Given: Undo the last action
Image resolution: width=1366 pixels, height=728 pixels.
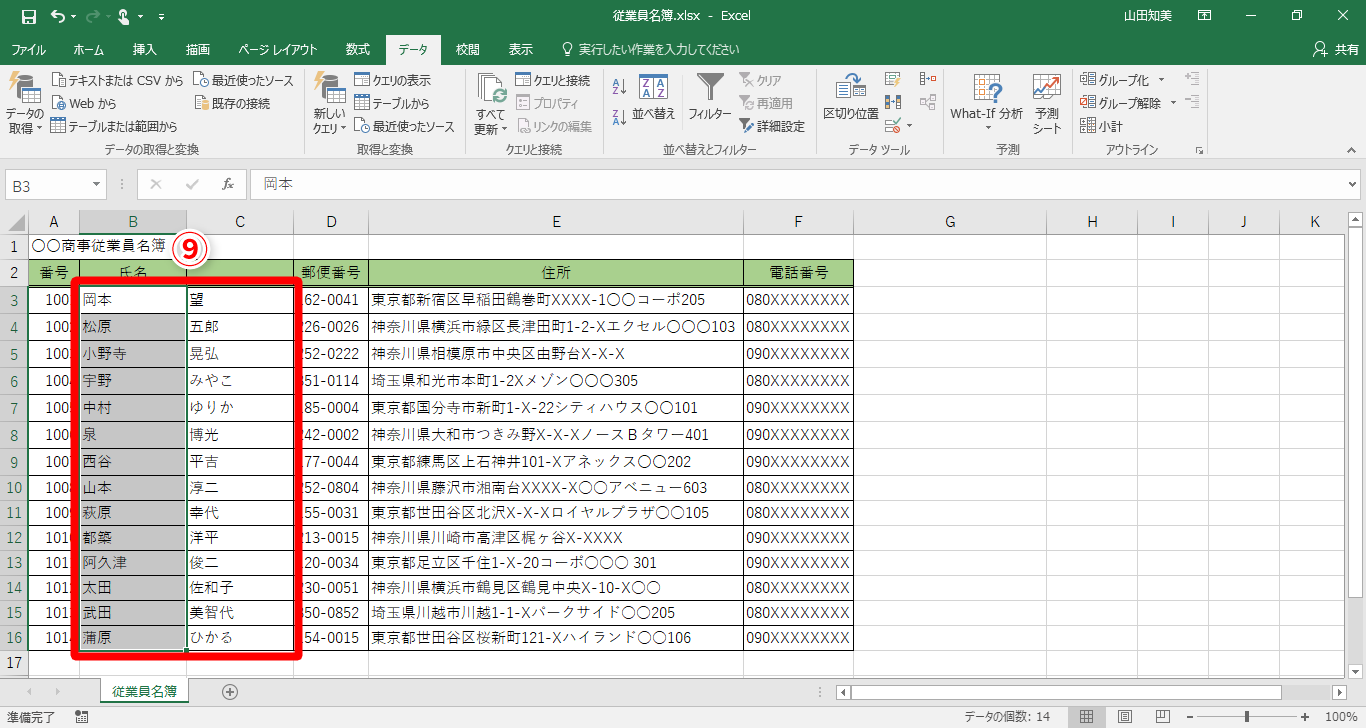Looking at the screenshot, I should 57,17.
